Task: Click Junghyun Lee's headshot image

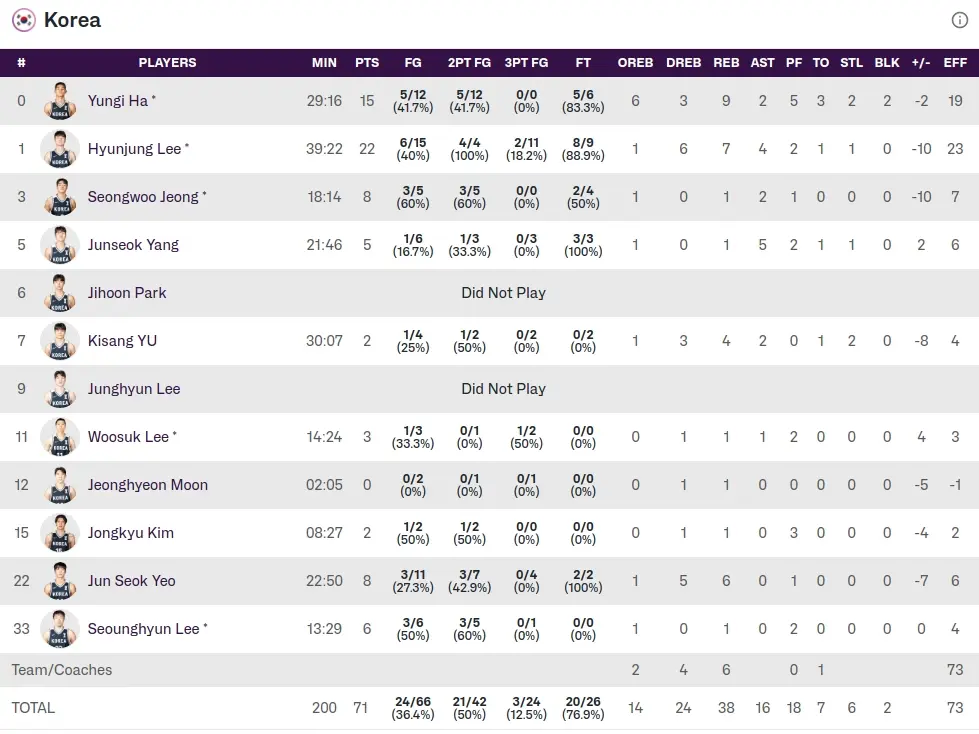Action: [60, 389]
